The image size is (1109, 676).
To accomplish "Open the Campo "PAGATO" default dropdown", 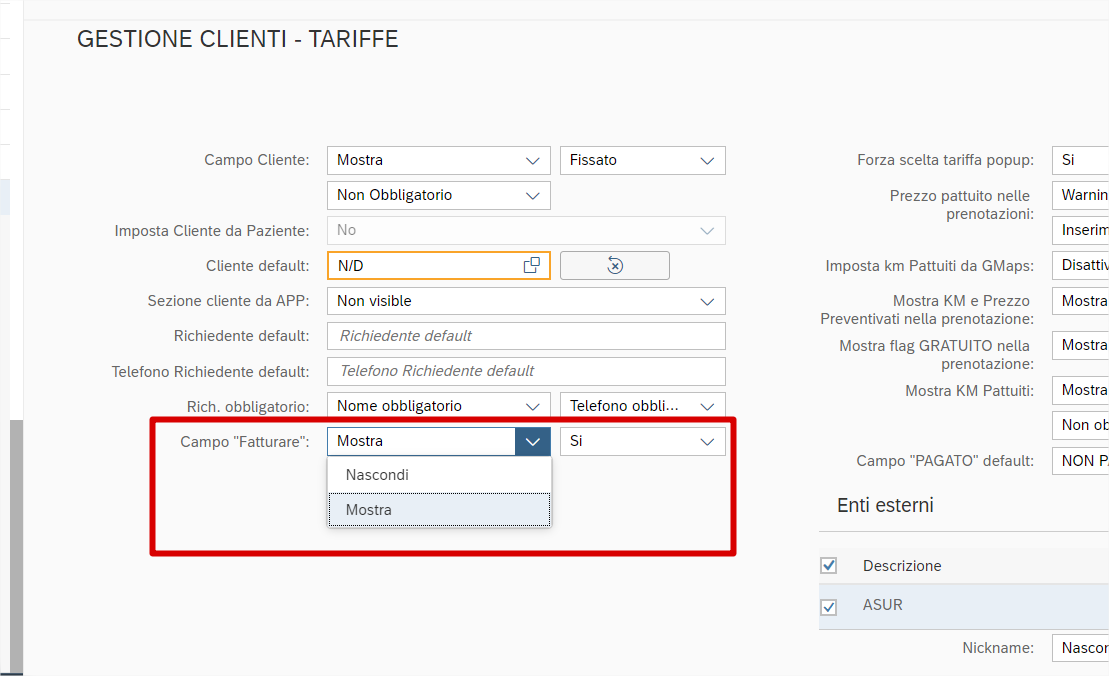I will (x=1080, y=461).
